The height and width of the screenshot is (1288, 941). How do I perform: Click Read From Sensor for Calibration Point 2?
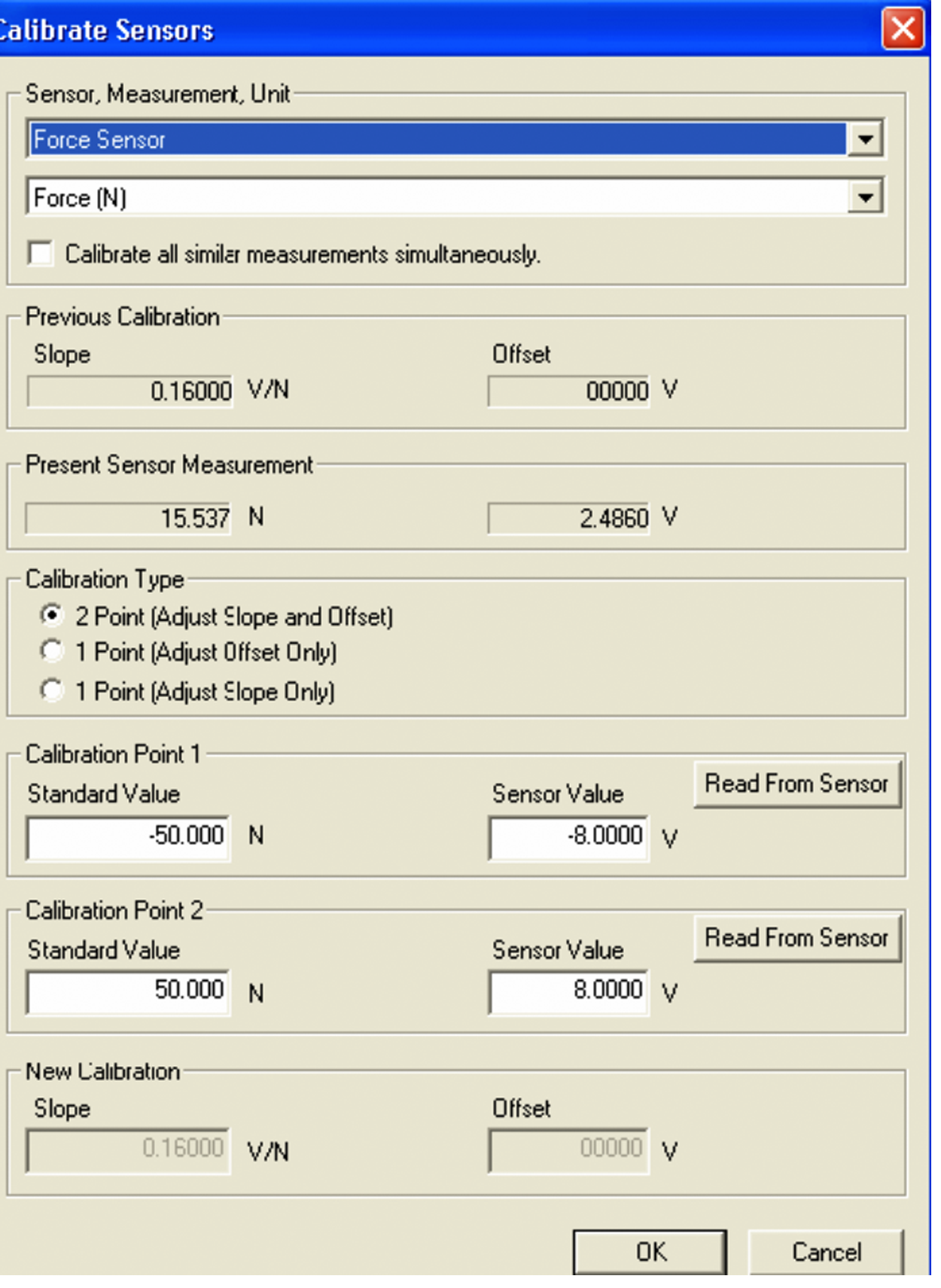point(796,938)
